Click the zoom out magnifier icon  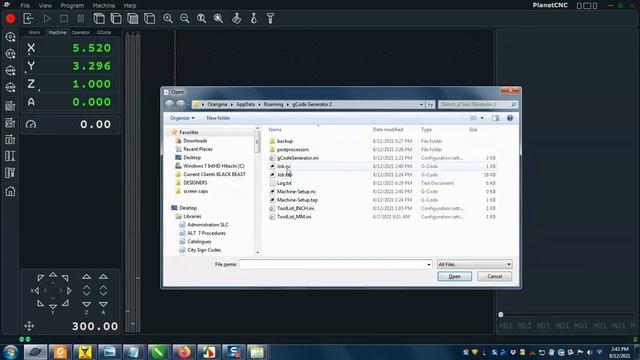pyautogui.click(x=184, y=18)
